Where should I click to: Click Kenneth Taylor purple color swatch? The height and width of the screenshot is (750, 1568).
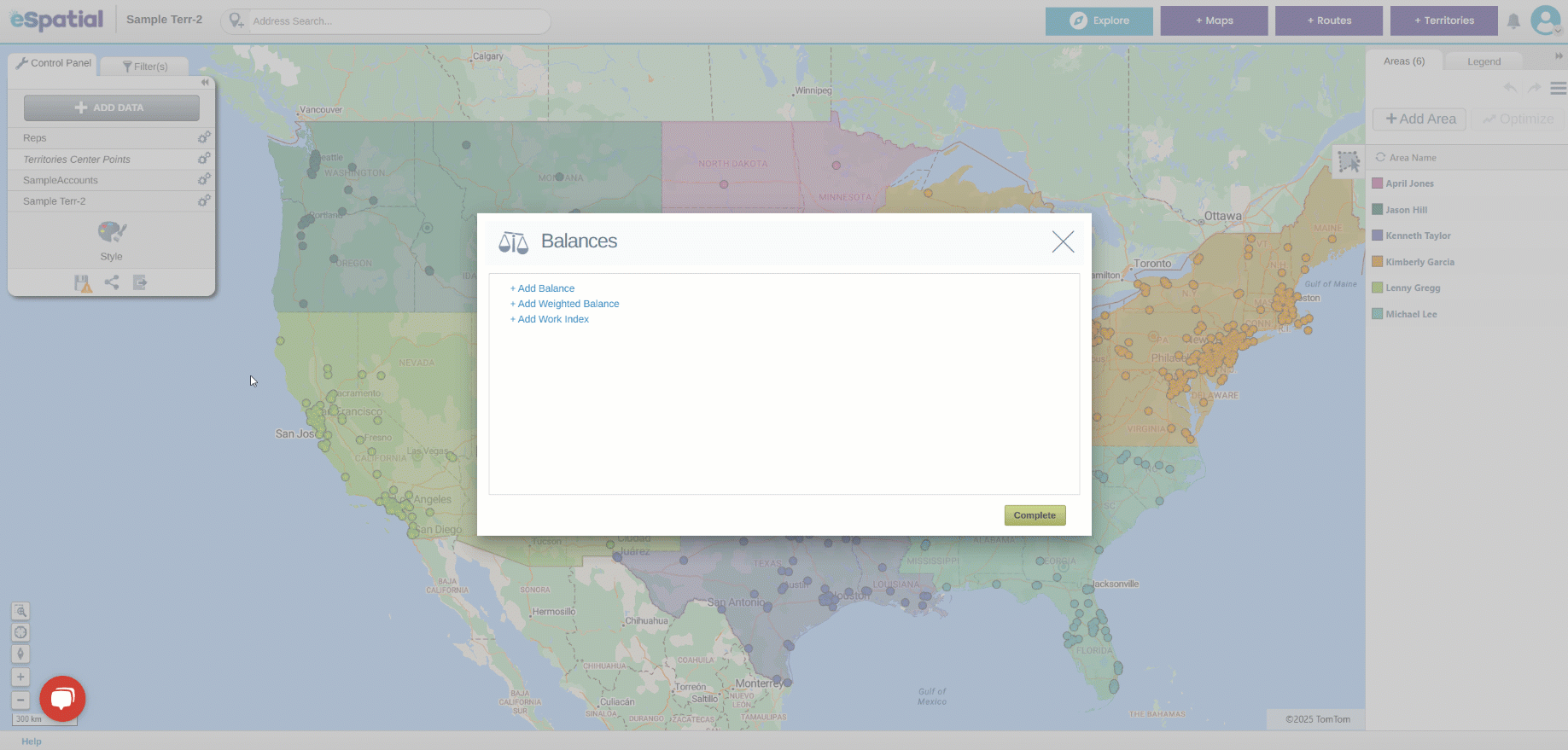[1377, 235]
